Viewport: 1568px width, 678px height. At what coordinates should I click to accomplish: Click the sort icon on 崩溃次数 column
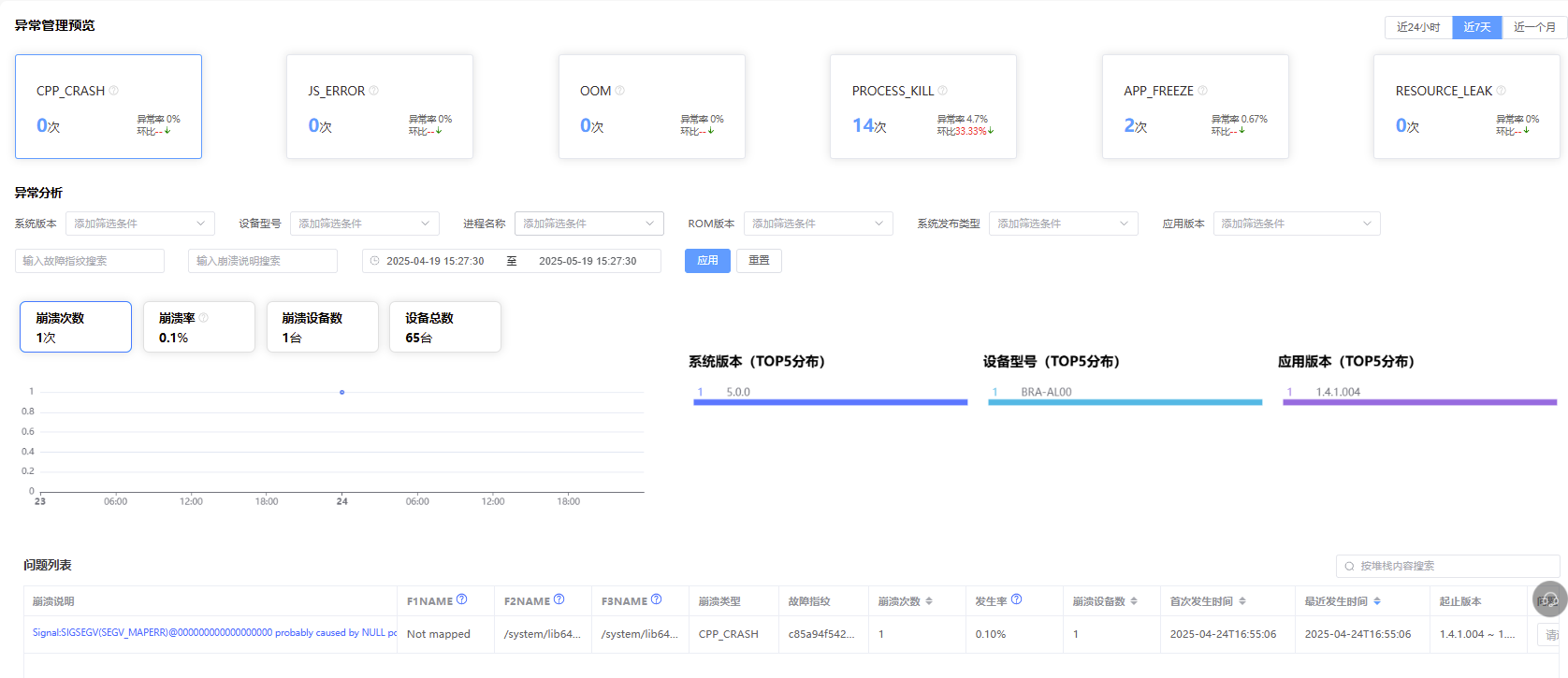click(x=929, y=601)
